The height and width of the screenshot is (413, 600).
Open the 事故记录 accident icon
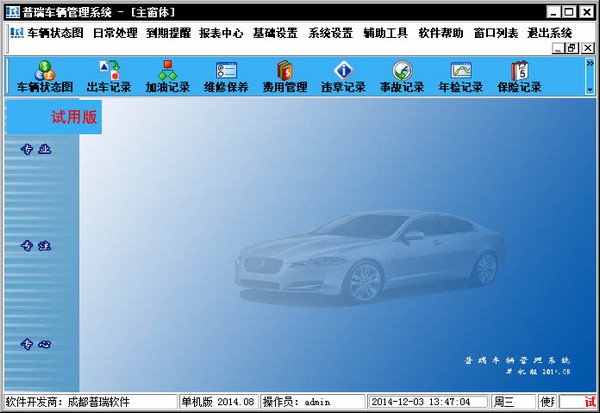[x=402, y=77]
